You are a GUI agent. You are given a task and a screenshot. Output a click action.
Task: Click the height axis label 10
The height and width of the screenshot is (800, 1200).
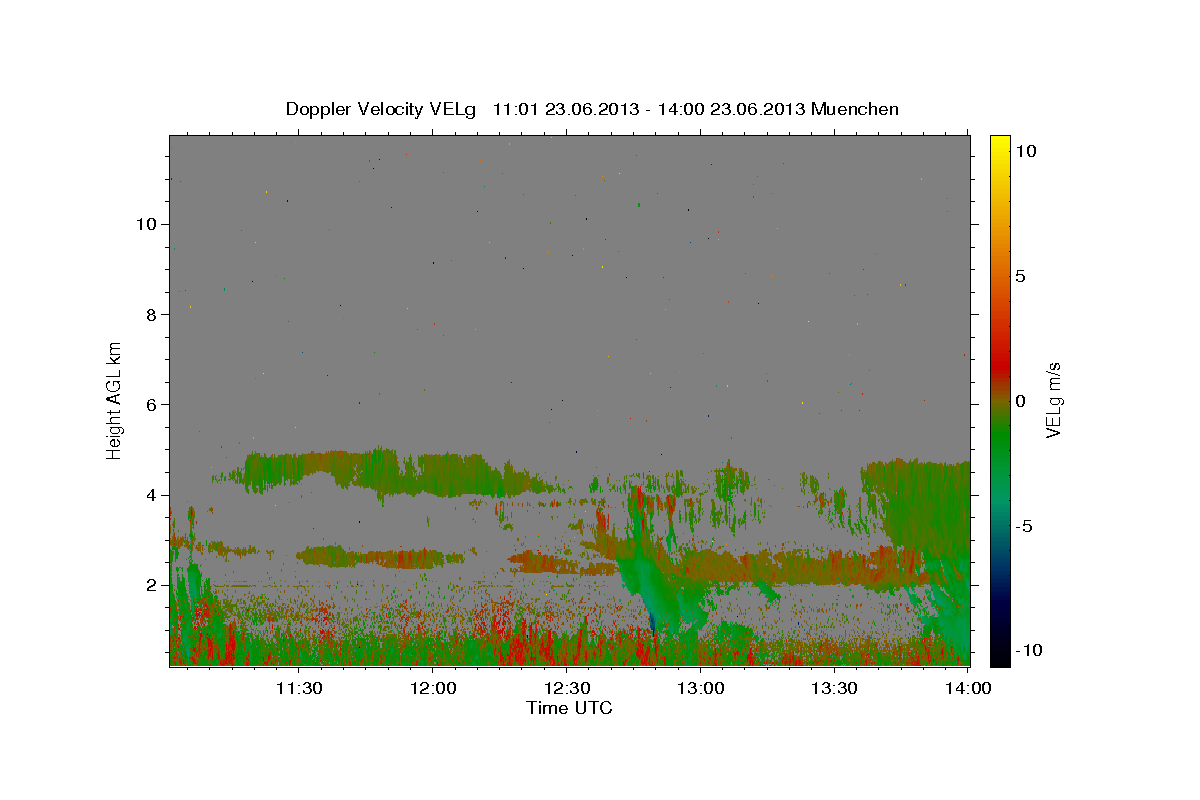point(146,224)
